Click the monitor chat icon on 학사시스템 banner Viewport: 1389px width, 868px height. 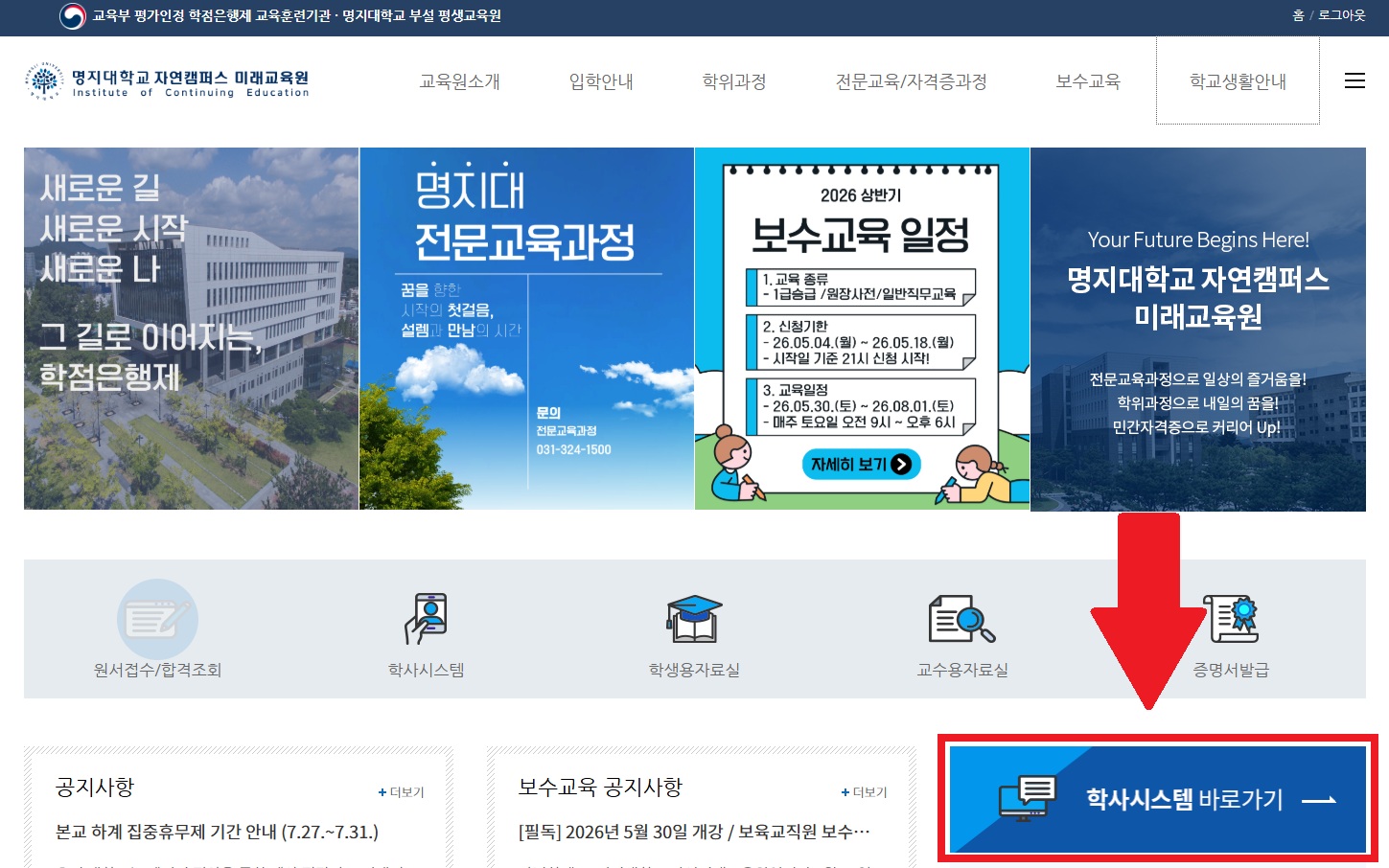1027,799
